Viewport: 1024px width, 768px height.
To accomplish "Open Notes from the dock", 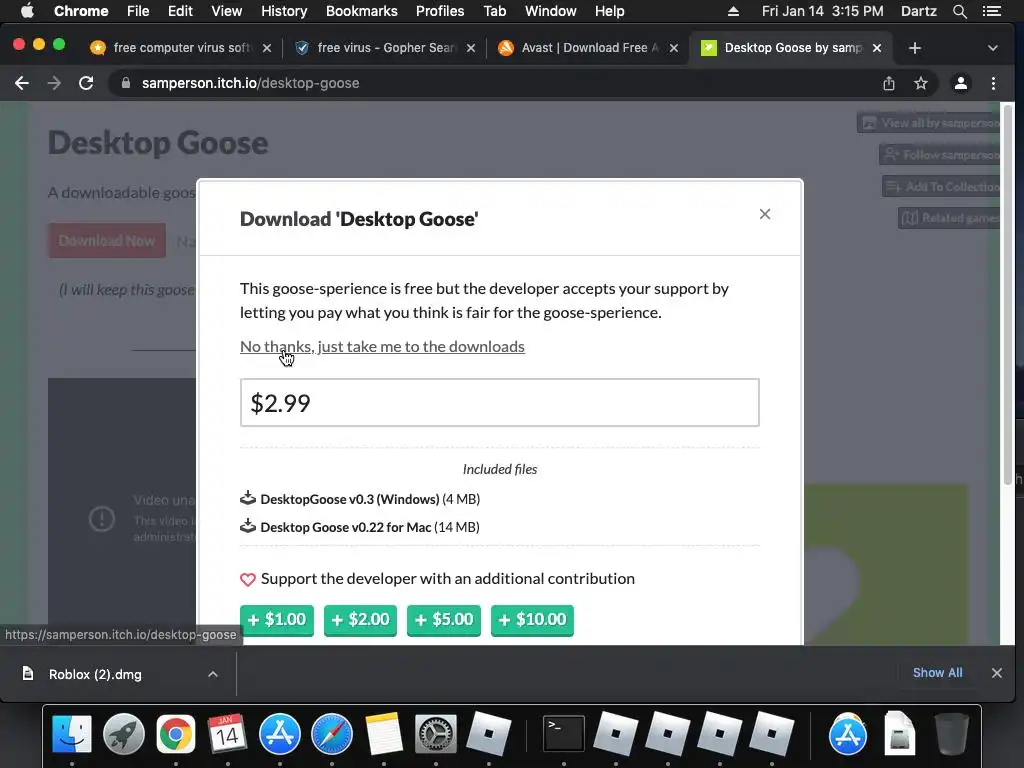I will 384,734.
